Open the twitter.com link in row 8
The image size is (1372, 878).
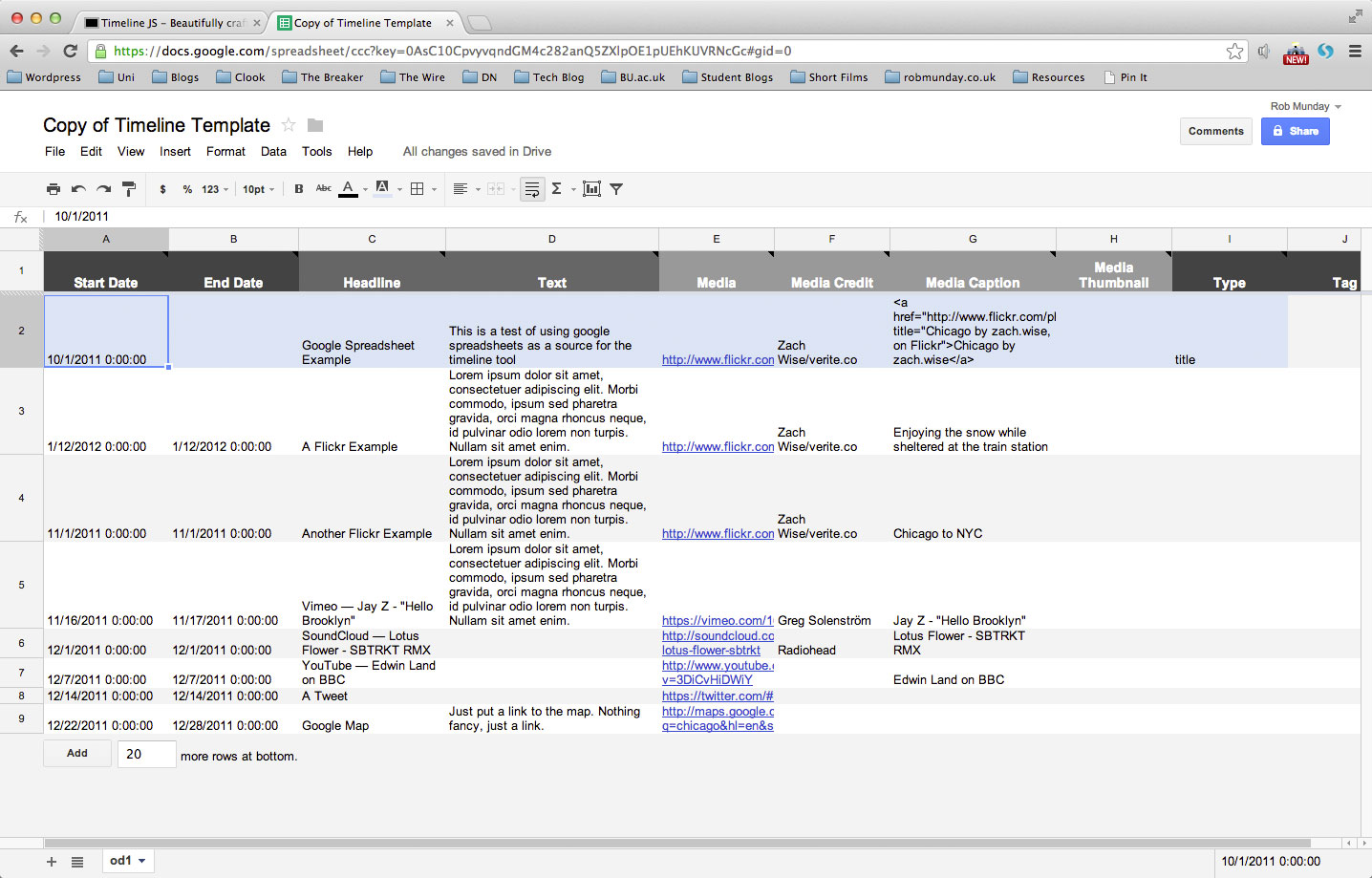[718, 696]
